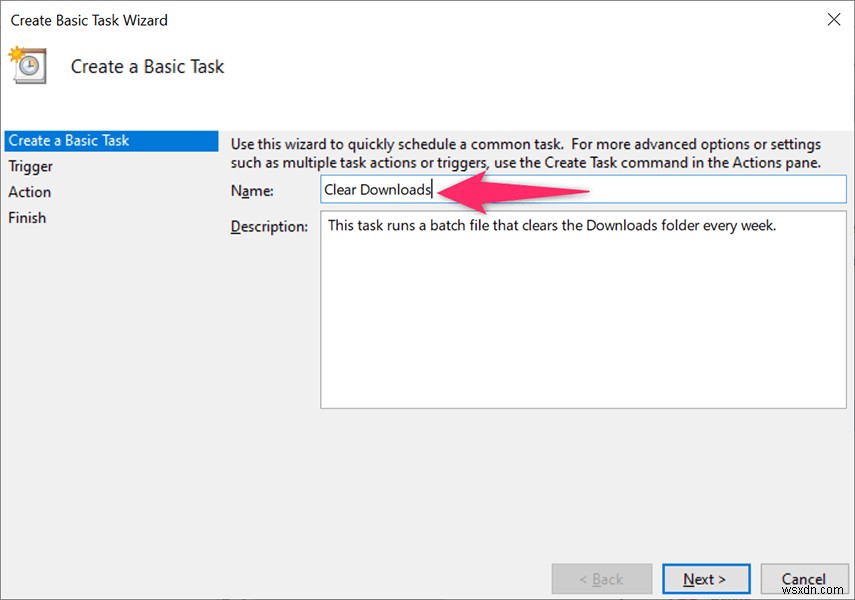Select the Finish step in the sidebar
Viewport: 855px width, 600px height.
click(27, 217)
